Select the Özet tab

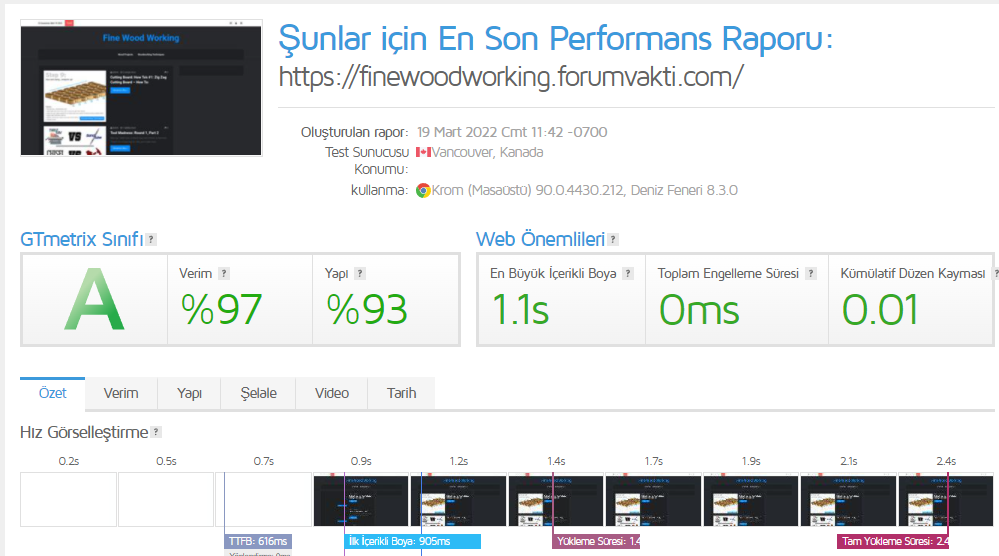52,393
